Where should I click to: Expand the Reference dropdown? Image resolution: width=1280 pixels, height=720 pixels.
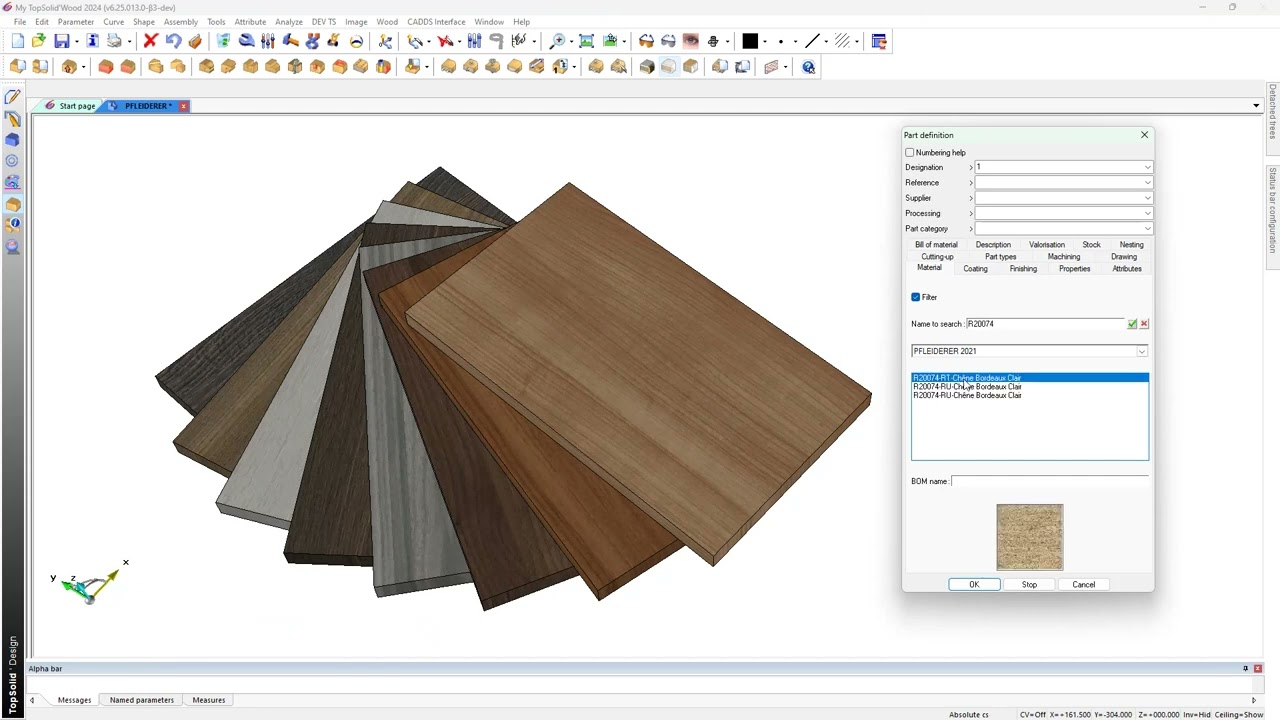coord(1147,183)
